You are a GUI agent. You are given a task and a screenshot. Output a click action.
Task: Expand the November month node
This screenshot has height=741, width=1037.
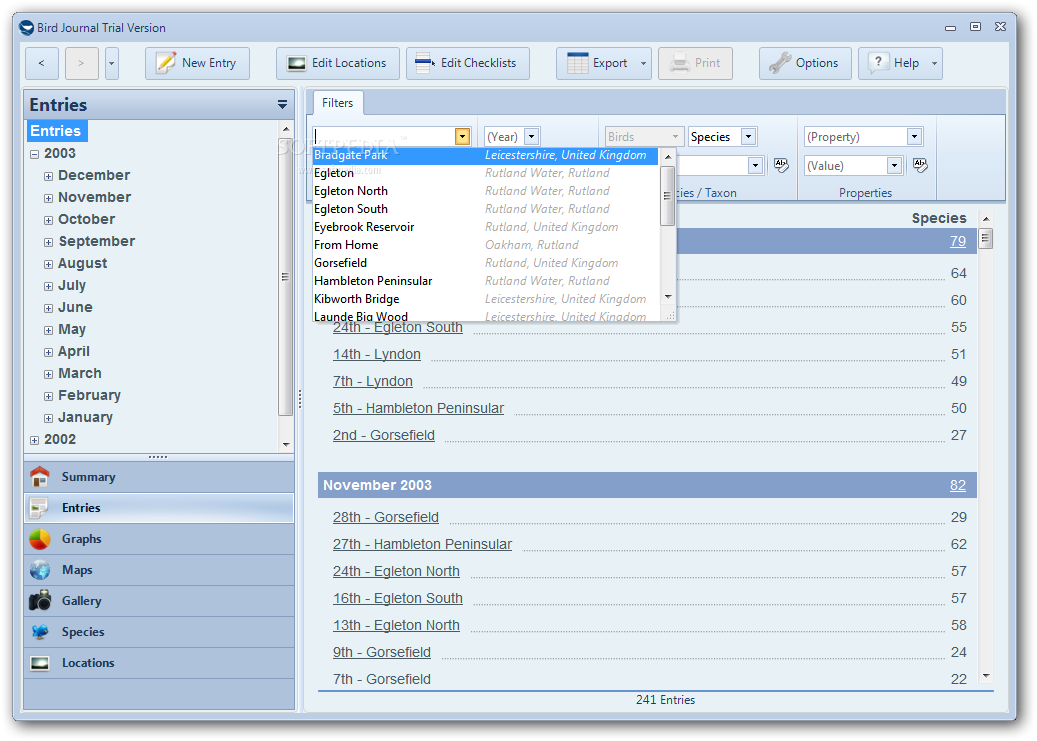[x=48, y=198]
